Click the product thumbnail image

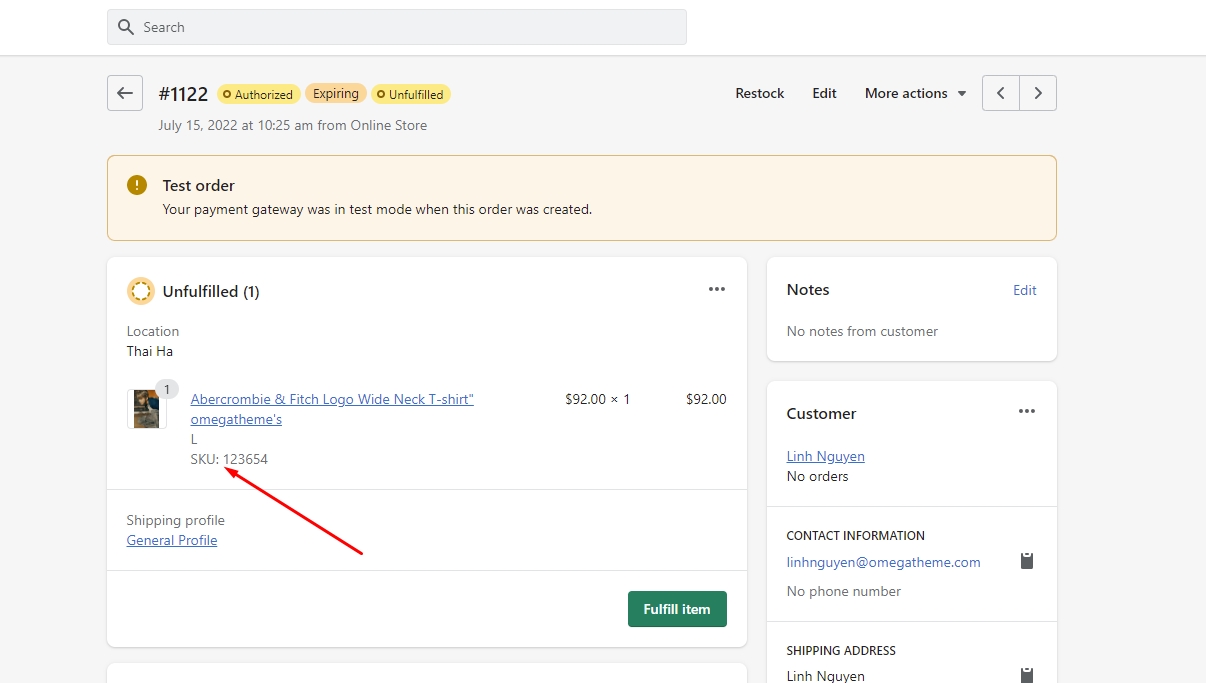(x=146, y=408)
